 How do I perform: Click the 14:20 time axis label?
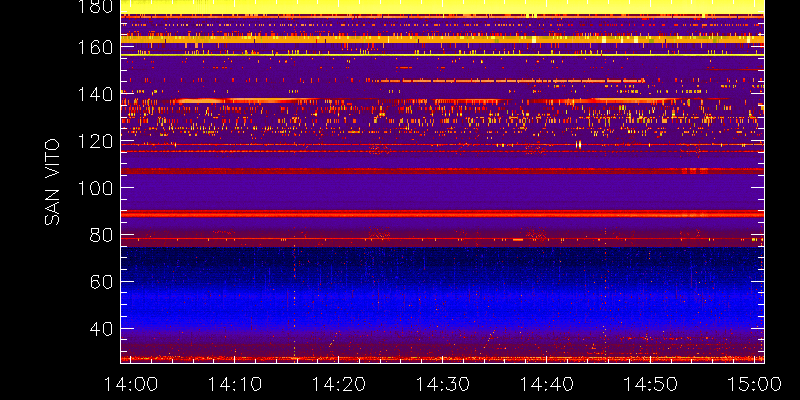(x=339, y=384)
